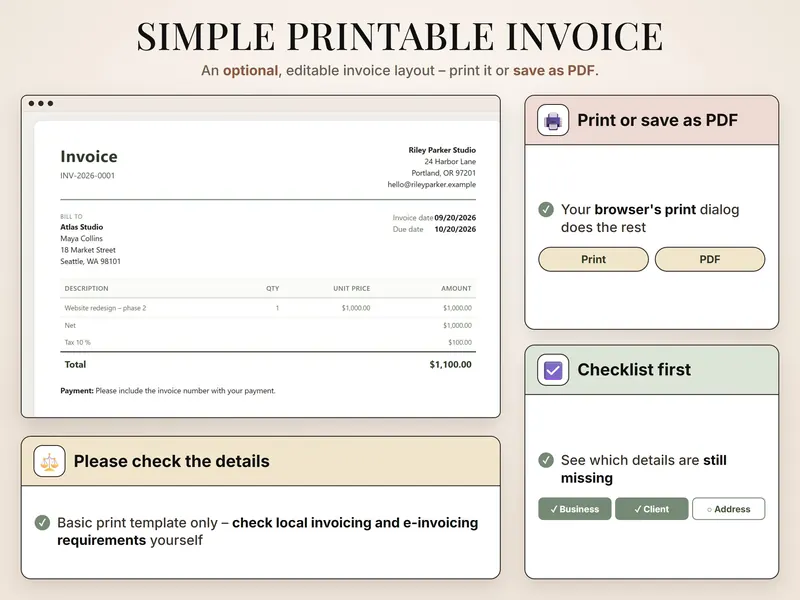The image size is (800, 600).
Task: Click the due date 10/20/2026
Action: [x=455, y=229]
